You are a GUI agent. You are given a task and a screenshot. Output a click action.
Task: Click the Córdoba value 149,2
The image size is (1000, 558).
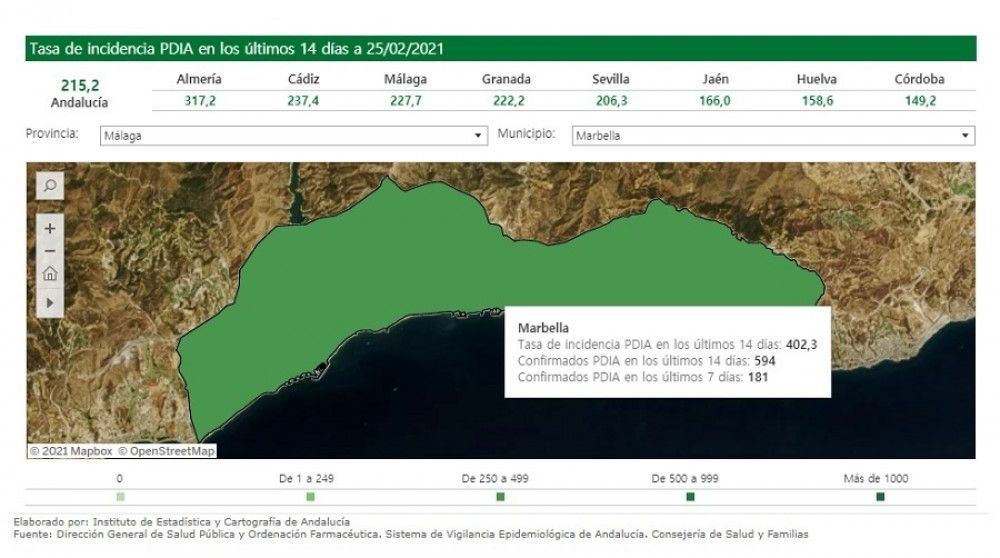tap(920, 101)
